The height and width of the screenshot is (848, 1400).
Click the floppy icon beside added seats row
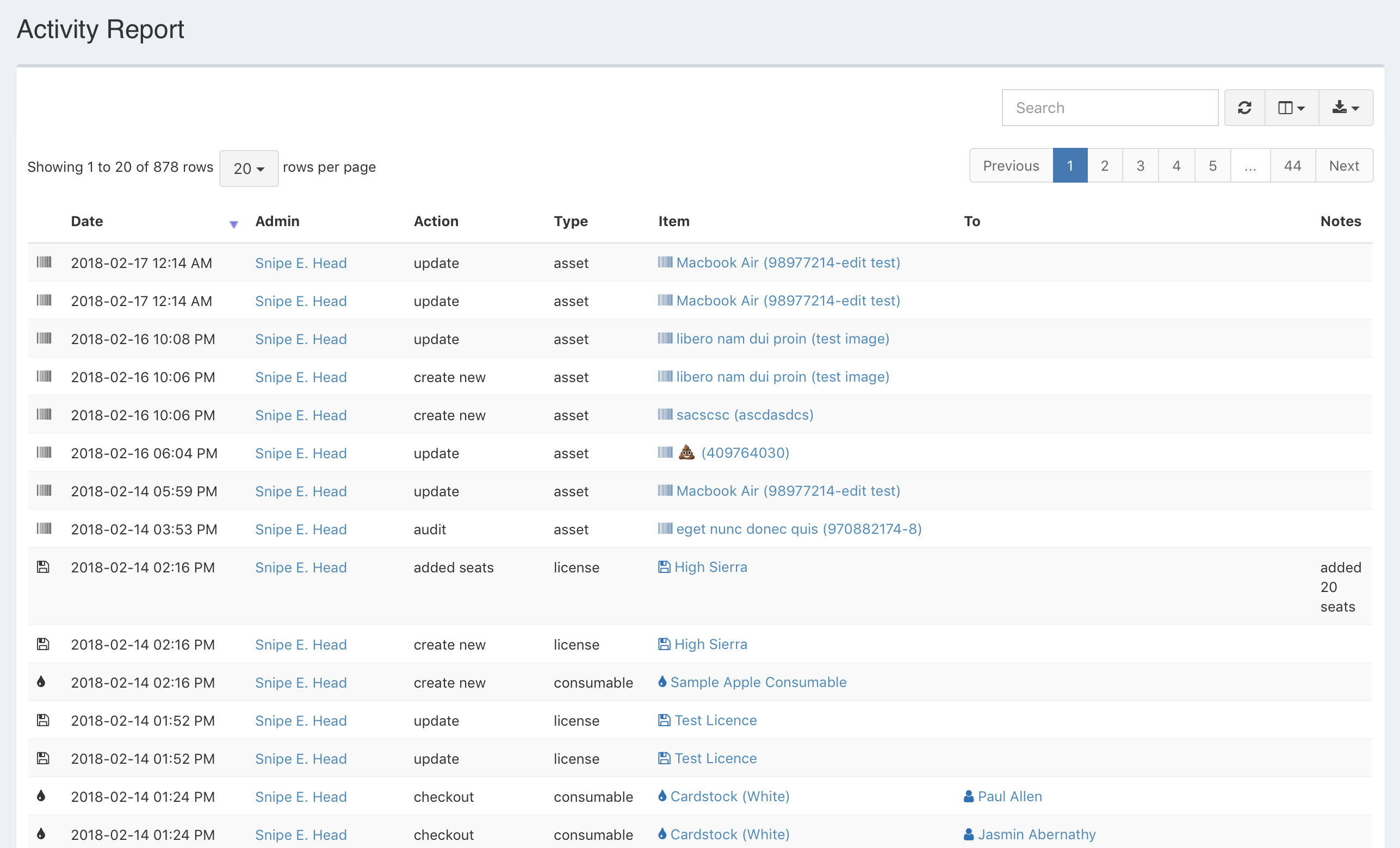click(43, 567)
